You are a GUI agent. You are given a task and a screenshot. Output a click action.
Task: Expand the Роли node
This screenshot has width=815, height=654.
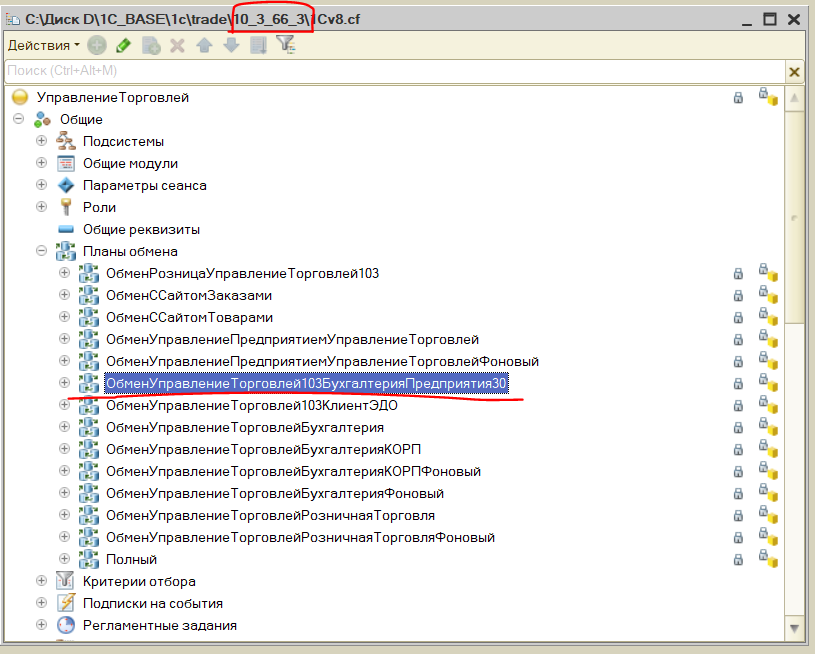pos(42,206)
